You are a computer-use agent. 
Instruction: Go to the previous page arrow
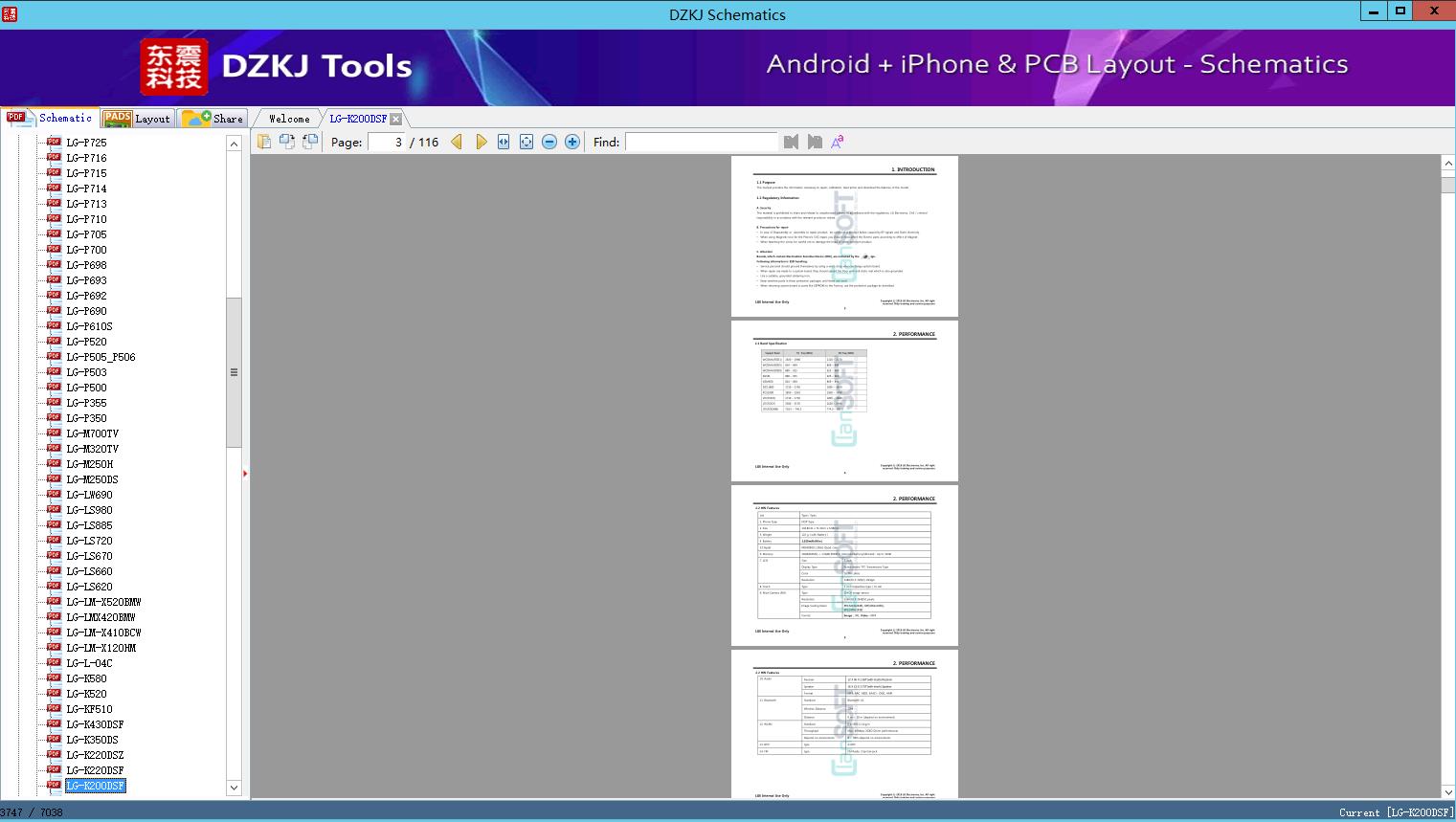457,142
